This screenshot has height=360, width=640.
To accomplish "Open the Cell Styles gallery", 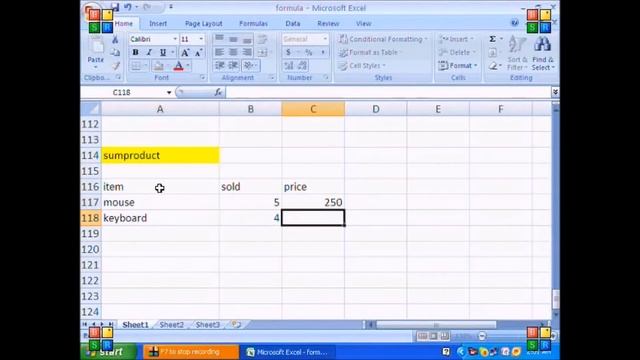I will (362, 66).
